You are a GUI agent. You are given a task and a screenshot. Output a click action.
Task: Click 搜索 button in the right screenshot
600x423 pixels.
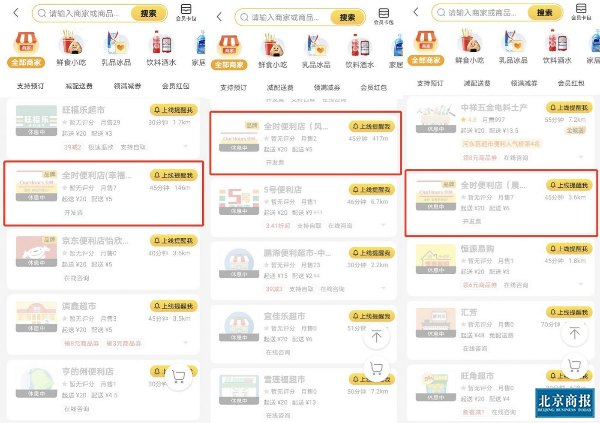[x=545, y=13]
